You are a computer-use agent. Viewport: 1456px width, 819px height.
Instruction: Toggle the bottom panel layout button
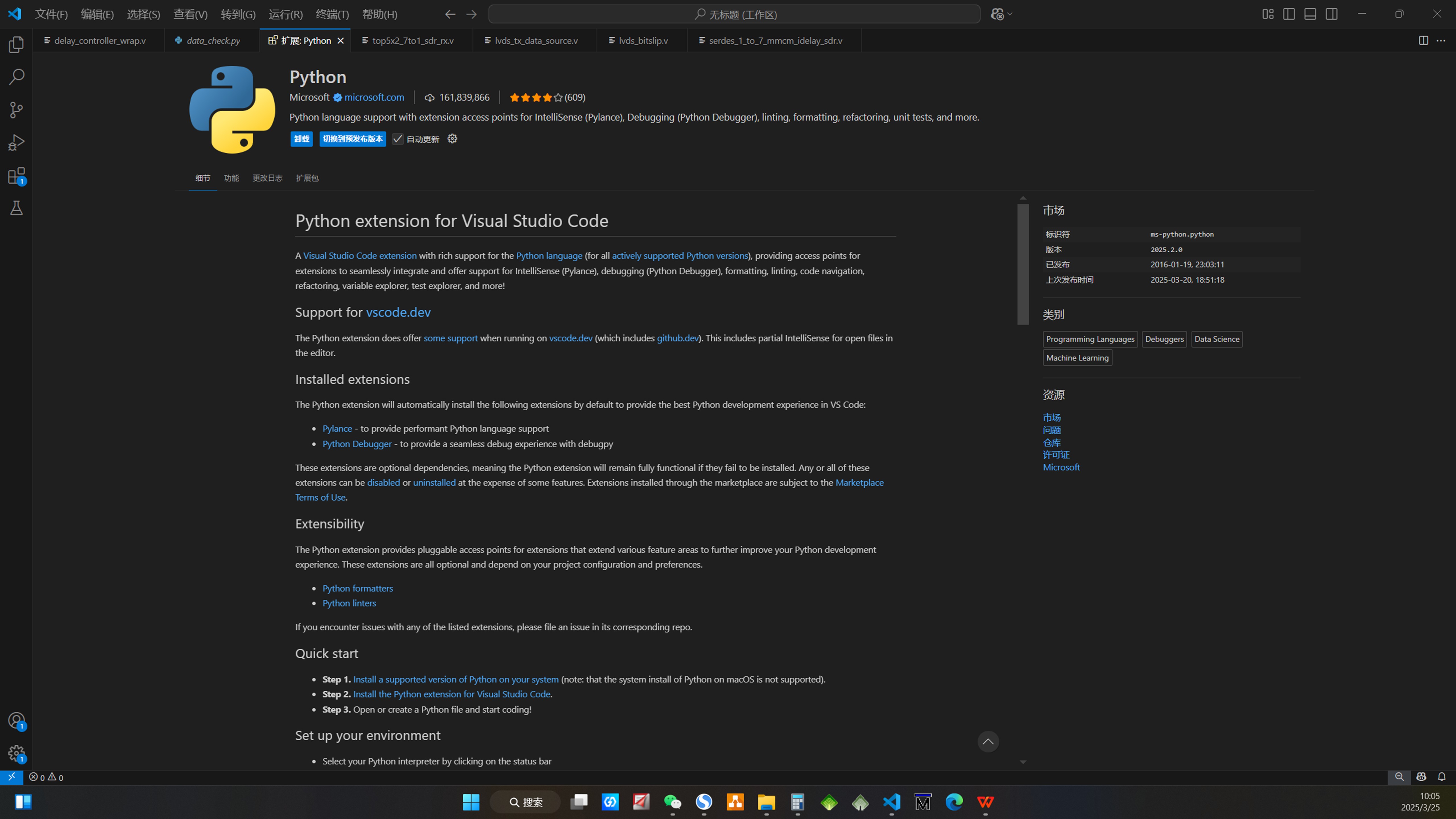coord(1310,14)
